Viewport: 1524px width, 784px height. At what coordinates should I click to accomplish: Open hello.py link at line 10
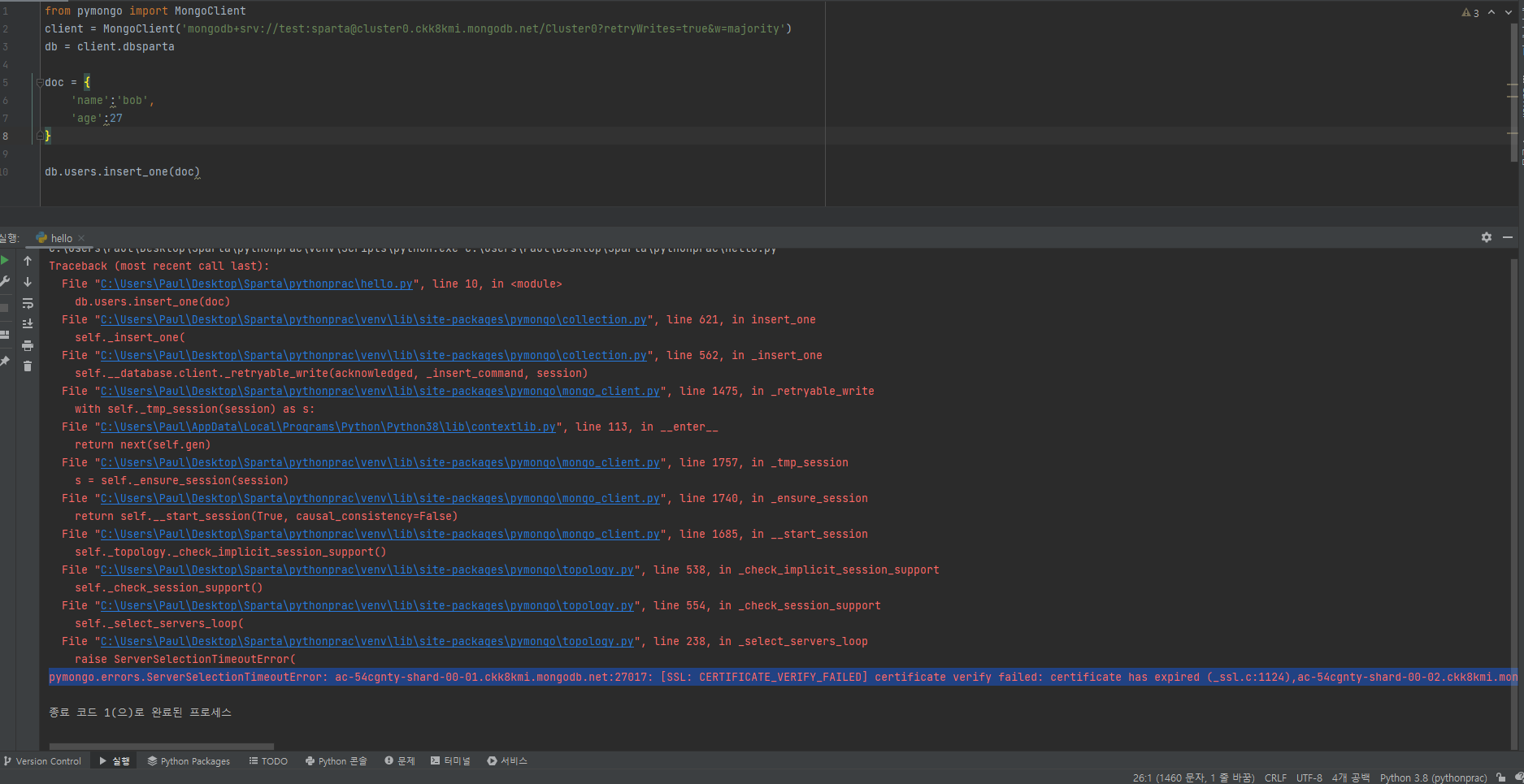(256, 284)
